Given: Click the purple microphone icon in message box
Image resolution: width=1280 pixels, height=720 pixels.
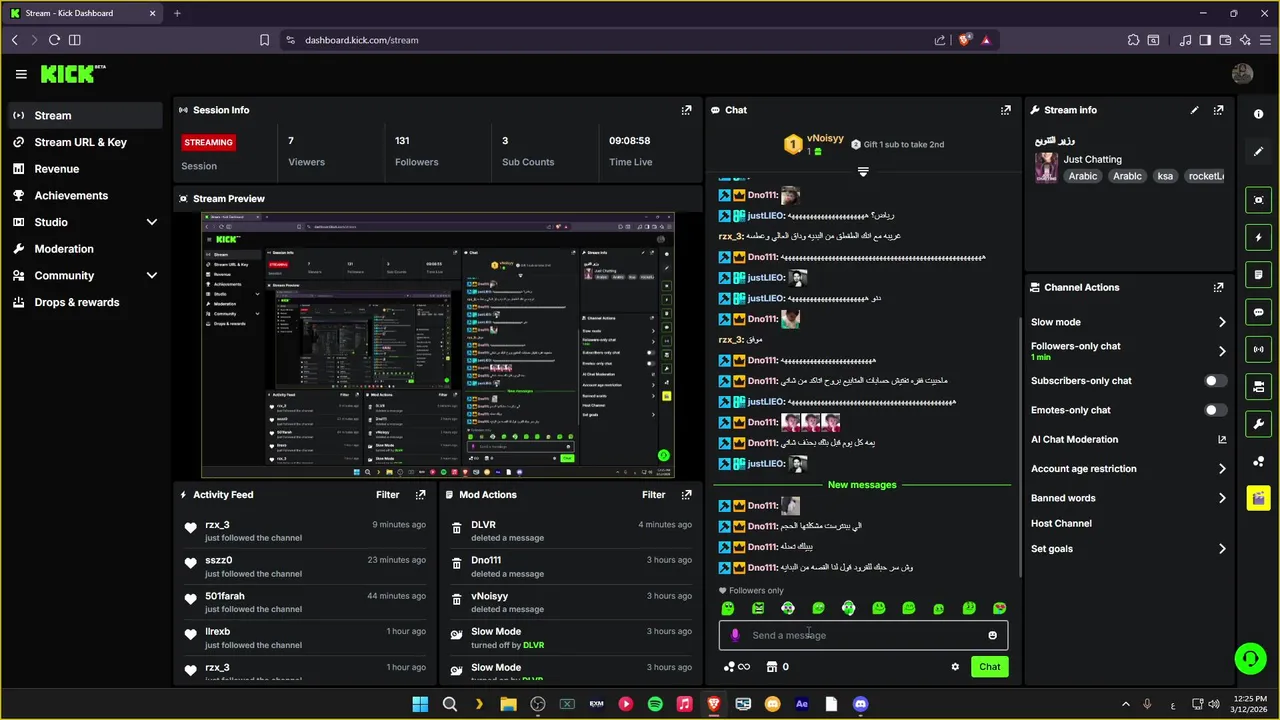Looking at the screenshot, I should (x=736, y=635).
